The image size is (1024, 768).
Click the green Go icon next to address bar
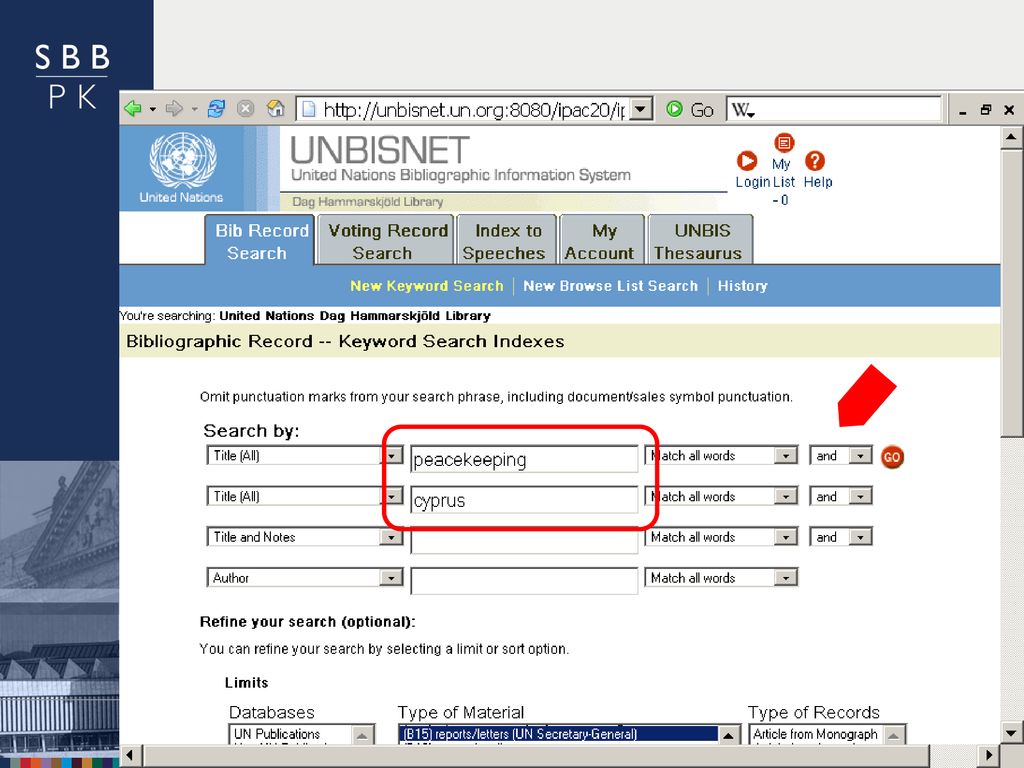tap(675, 109)
